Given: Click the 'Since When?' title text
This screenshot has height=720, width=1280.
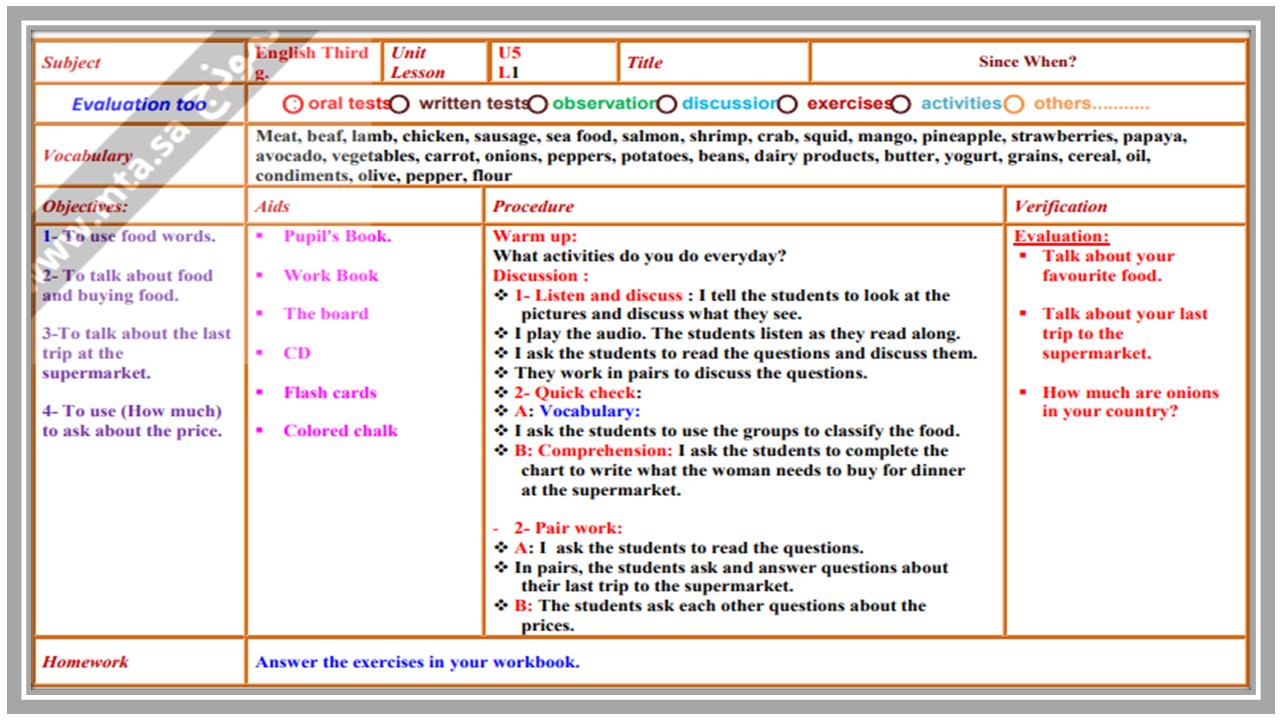Looking at the screenshot, I should point(1027,62).
